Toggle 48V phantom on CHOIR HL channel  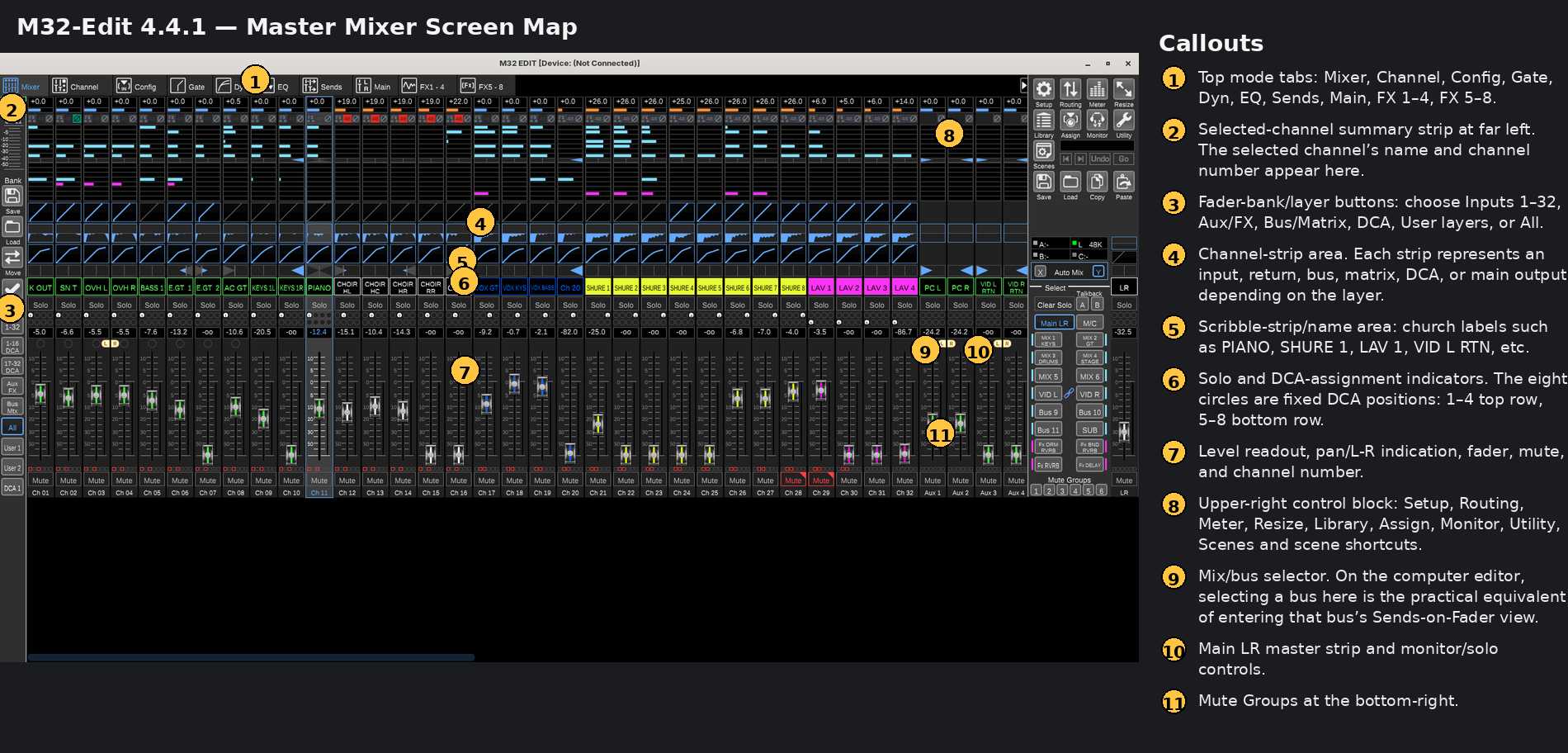click(347, 119)
